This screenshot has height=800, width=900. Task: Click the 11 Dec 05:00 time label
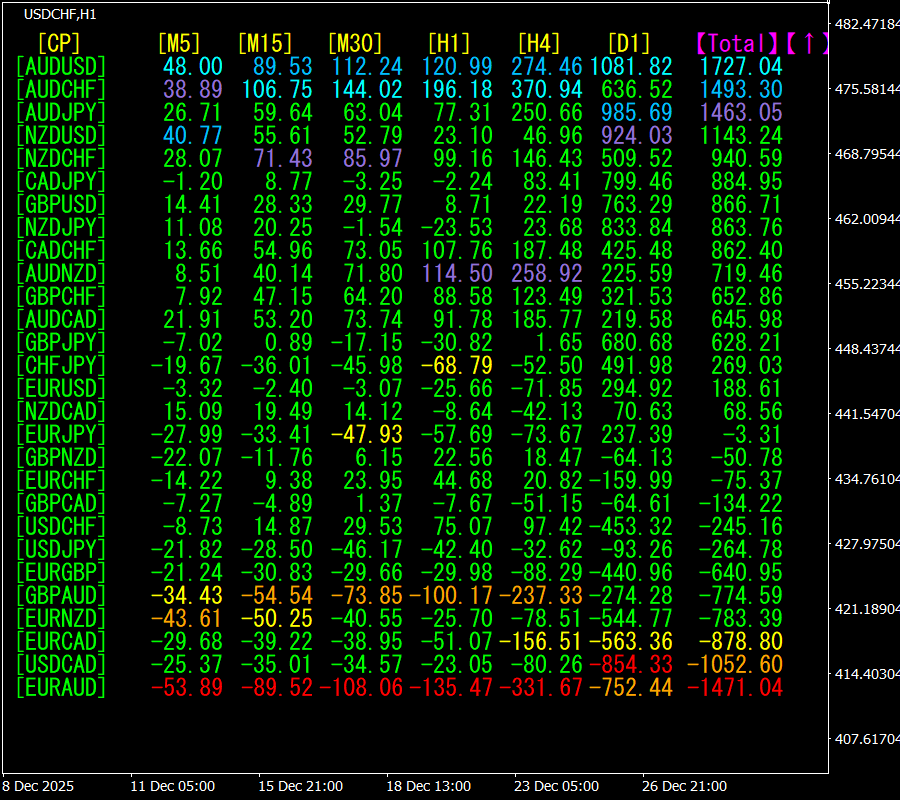[173, 786]
